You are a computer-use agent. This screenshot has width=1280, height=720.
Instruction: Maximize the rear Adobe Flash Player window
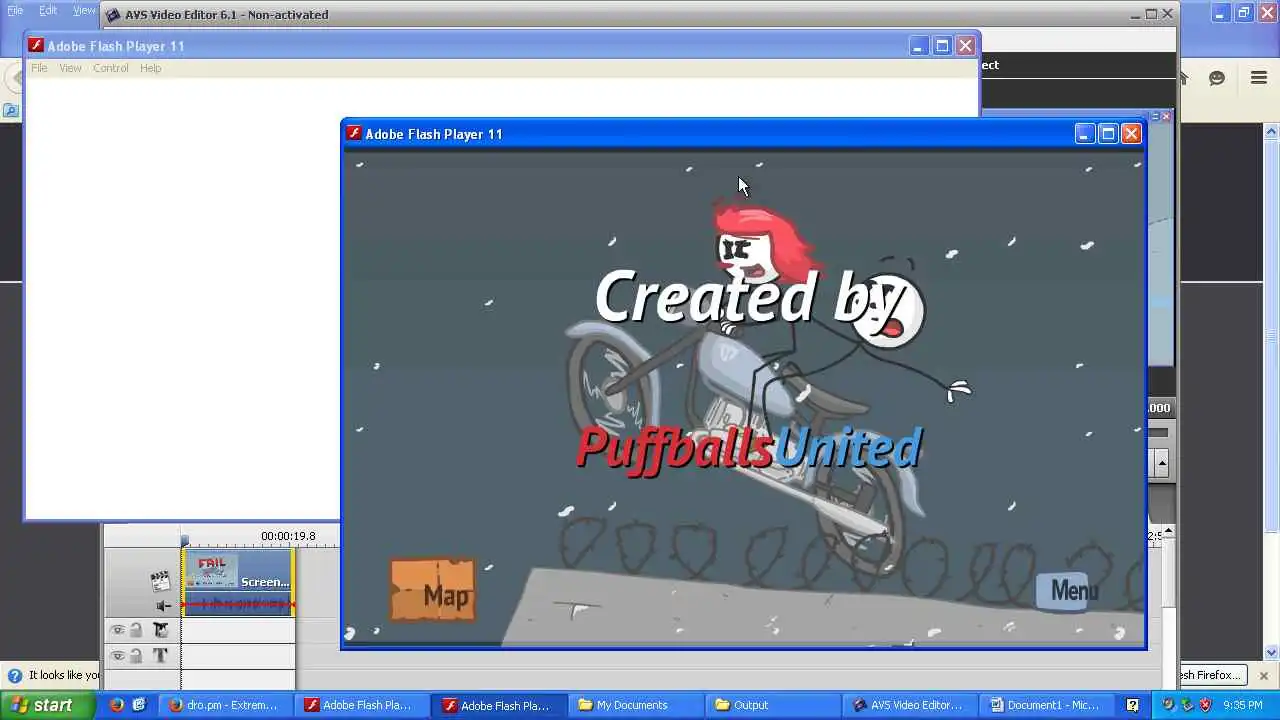pyautogui.click(x=942, y=45)
